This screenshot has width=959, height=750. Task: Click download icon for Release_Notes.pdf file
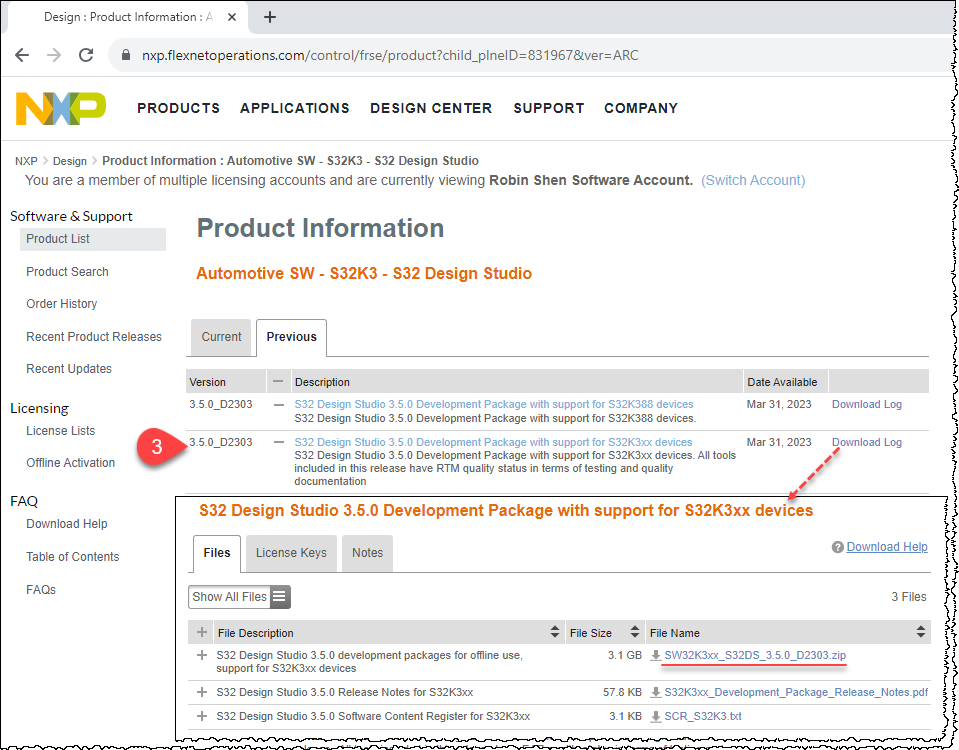coord(656,692)
